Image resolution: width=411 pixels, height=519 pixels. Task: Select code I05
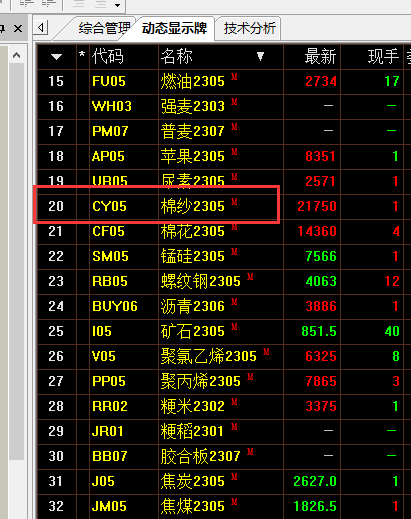tap(102, 331)
